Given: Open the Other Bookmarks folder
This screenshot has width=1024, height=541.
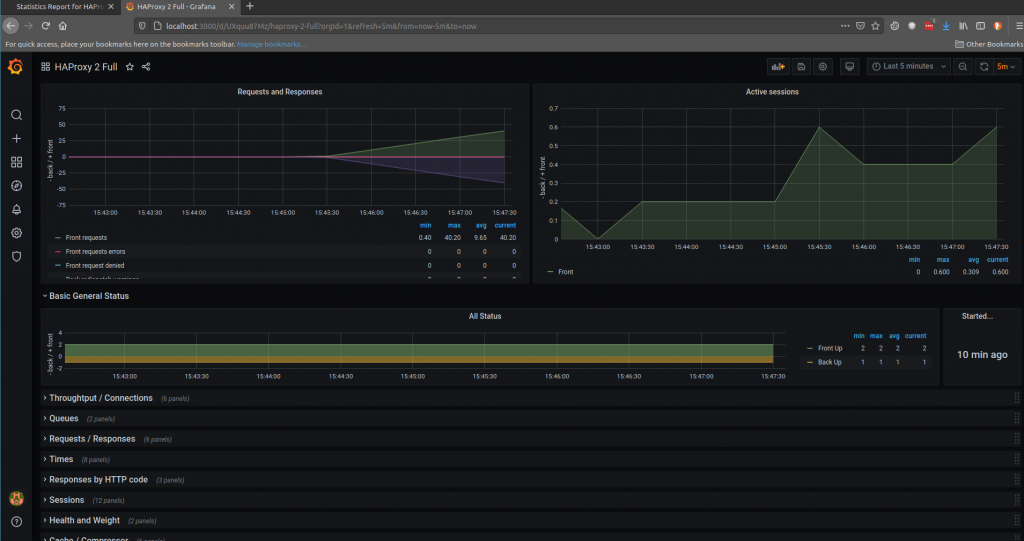Looking at the screenshot, I should click(x=989, y=44).
